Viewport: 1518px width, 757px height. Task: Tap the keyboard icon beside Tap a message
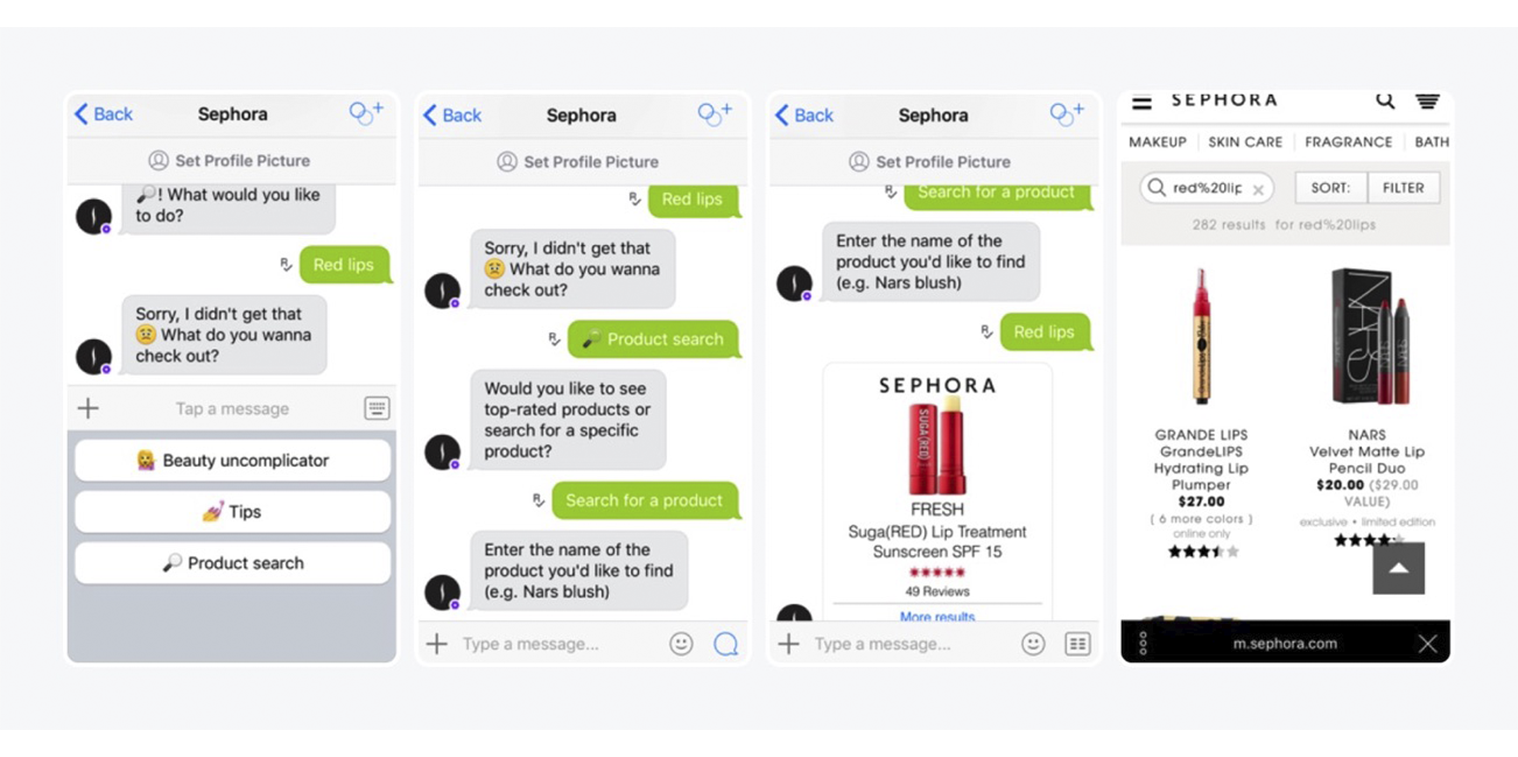coord(377,408)
